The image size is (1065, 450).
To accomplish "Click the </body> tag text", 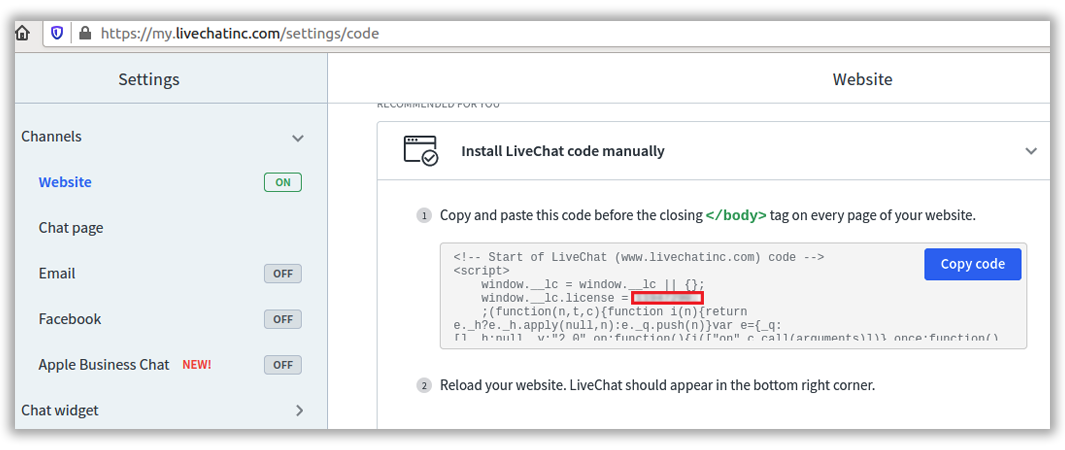I will [736, 216].
